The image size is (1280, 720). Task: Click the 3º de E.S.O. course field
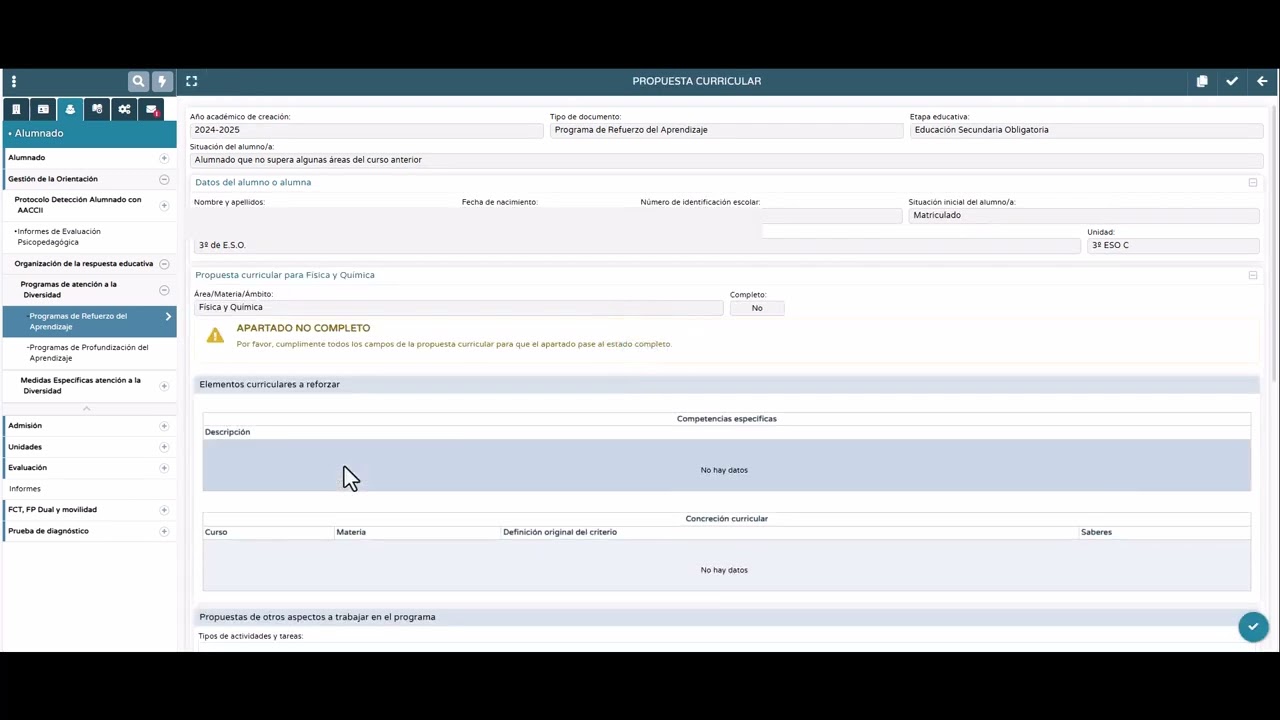[x=637, y=246]
